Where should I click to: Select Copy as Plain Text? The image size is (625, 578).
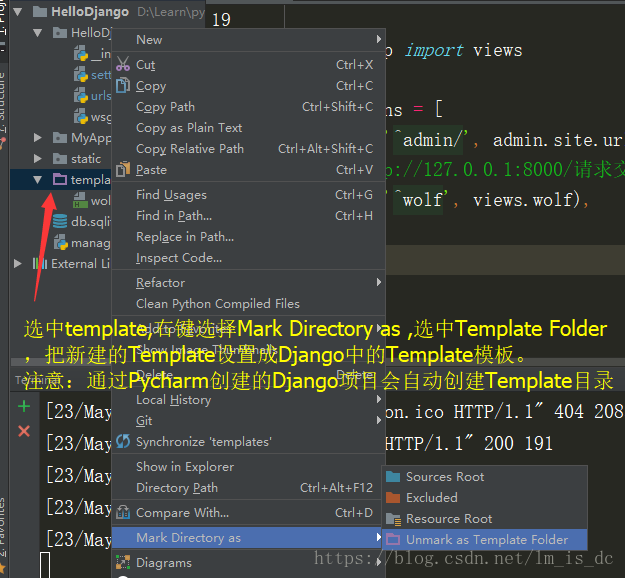(248, 128)
